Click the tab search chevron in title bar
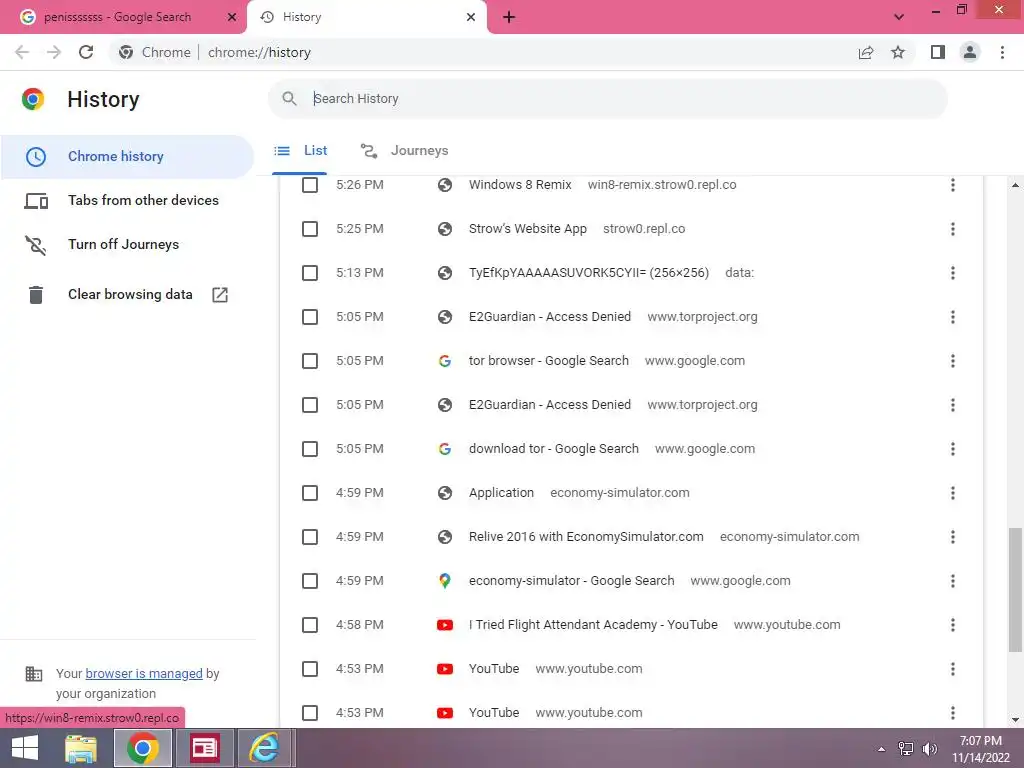 899,17
